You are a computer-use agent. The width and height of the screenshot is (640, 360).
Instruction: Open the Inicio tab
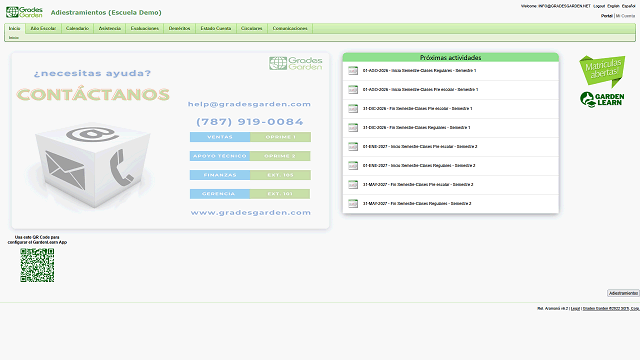point(15,28)
